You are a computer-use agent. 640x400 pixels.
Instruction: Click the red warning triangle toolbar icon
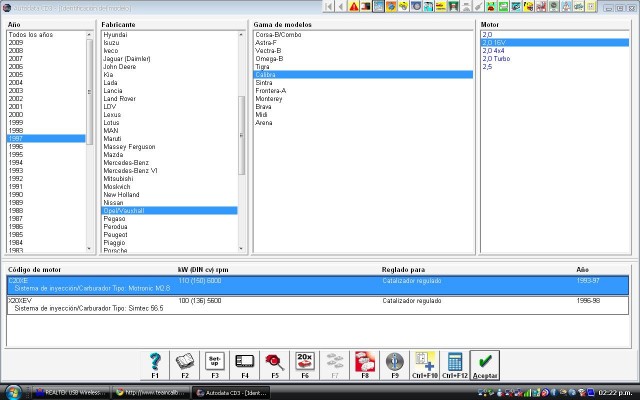click(354, 7)
